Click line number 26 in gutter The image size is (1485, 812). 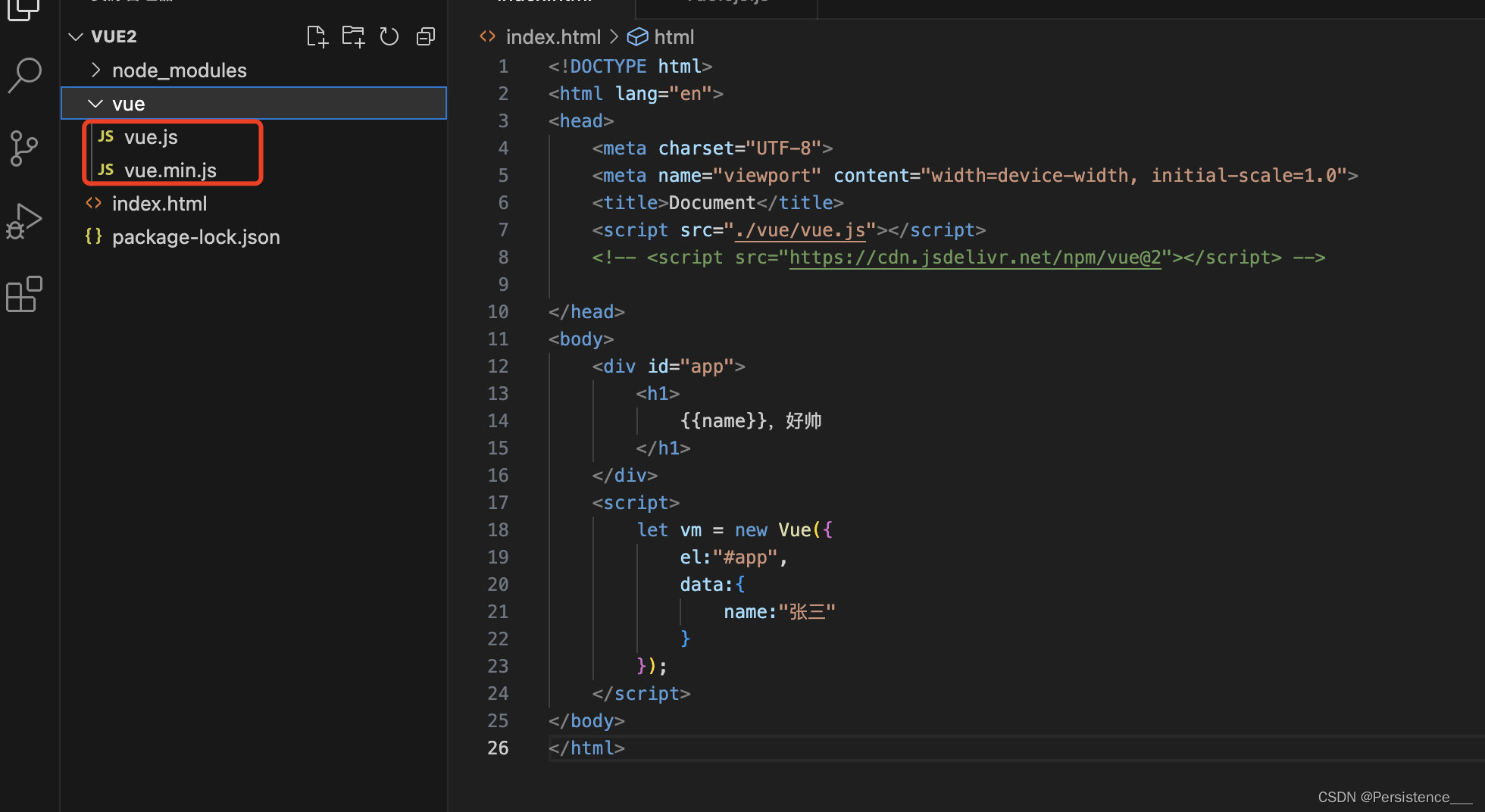click(x=498, y=748)
